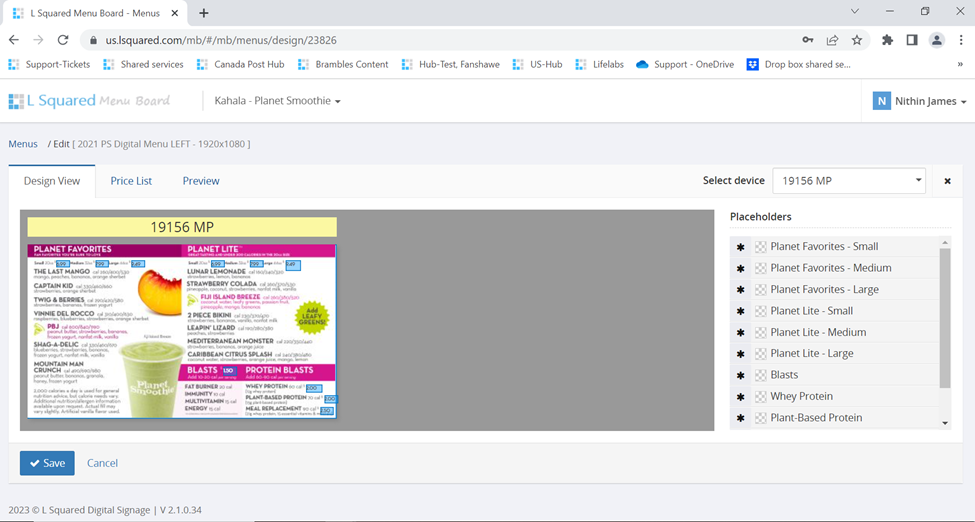
Task: Open Chrome's three-dot menu
Action: pyautogui.click(x=961, y=40)
